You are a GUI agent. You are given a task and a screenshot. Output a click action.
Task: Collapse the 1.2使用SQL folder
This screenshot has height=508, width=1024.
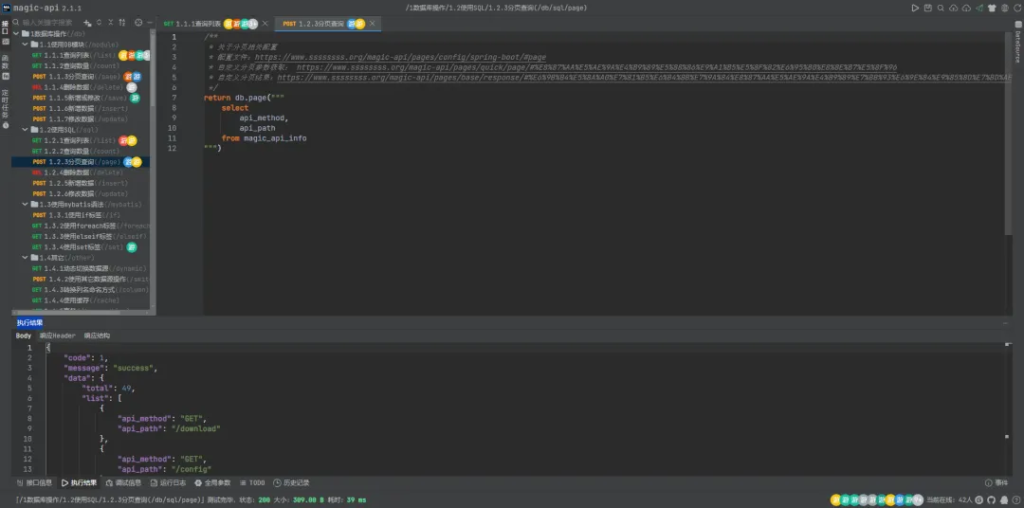(x=25, y=130)
